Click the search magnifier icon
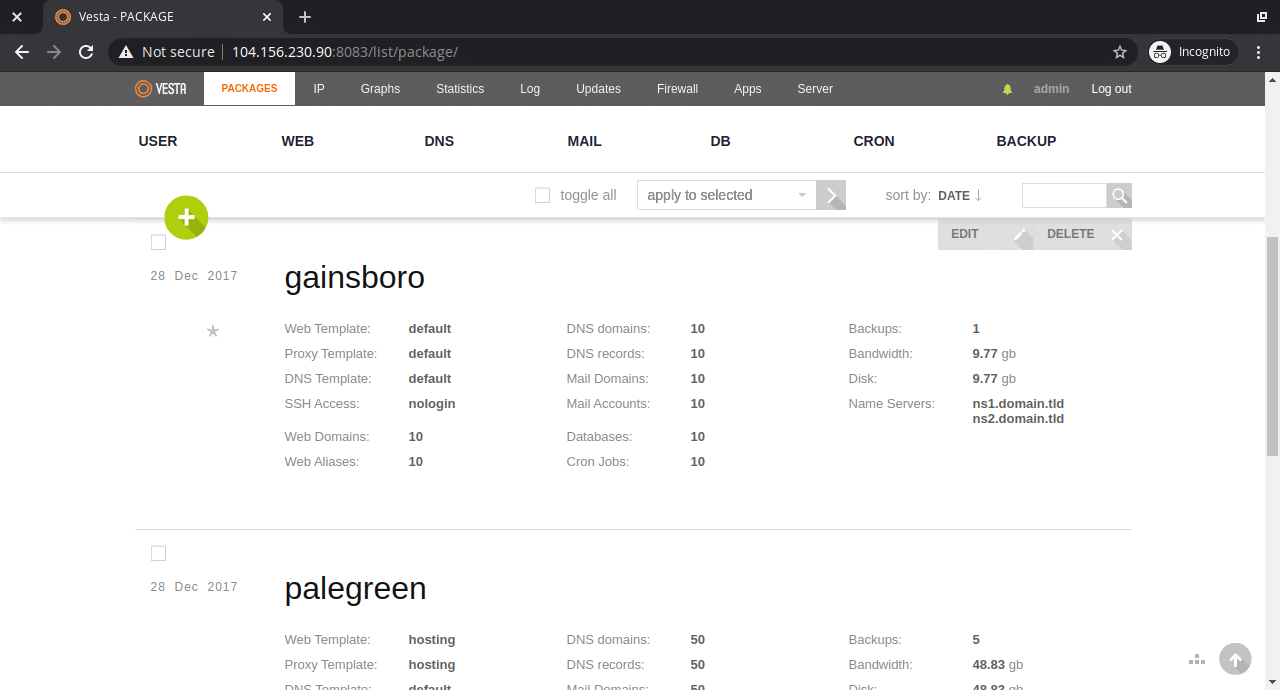The image size is (1280, 690). point(1119,196)
